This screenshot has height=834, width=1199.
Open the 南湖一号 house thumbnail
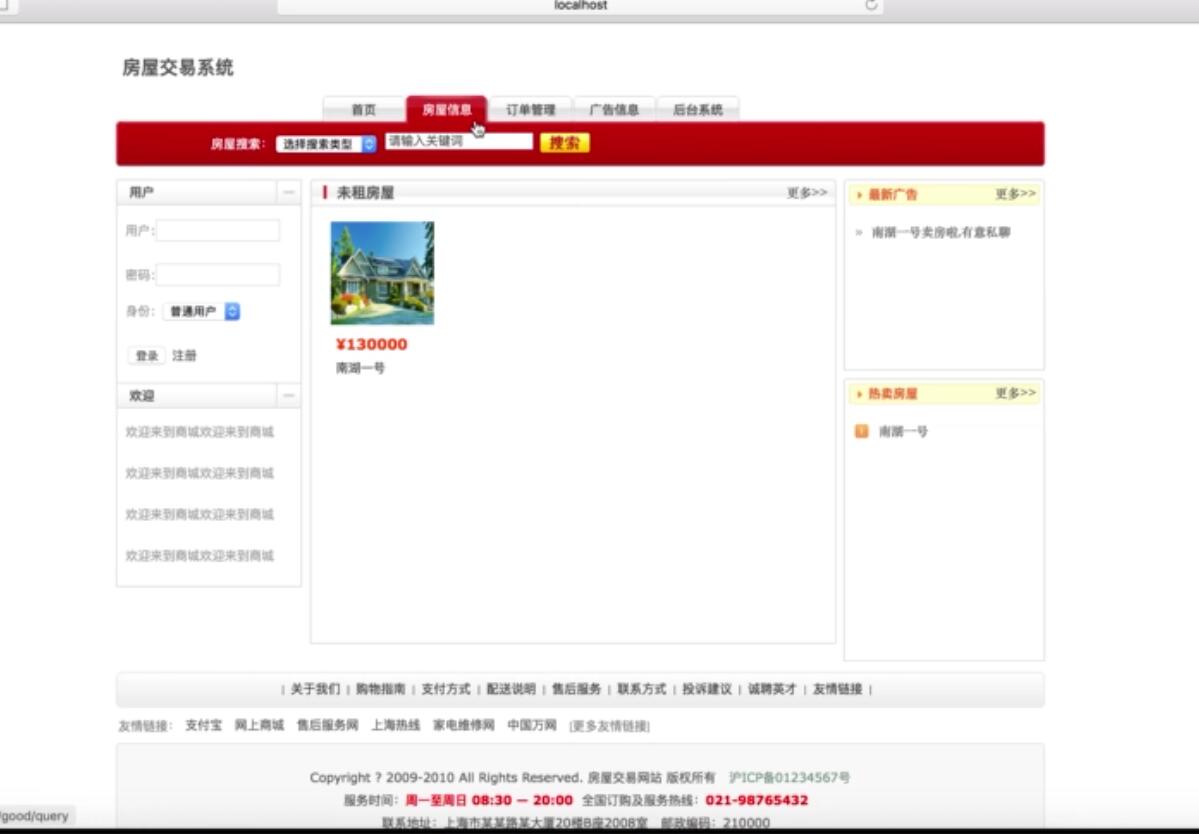[x=382, y=273]
